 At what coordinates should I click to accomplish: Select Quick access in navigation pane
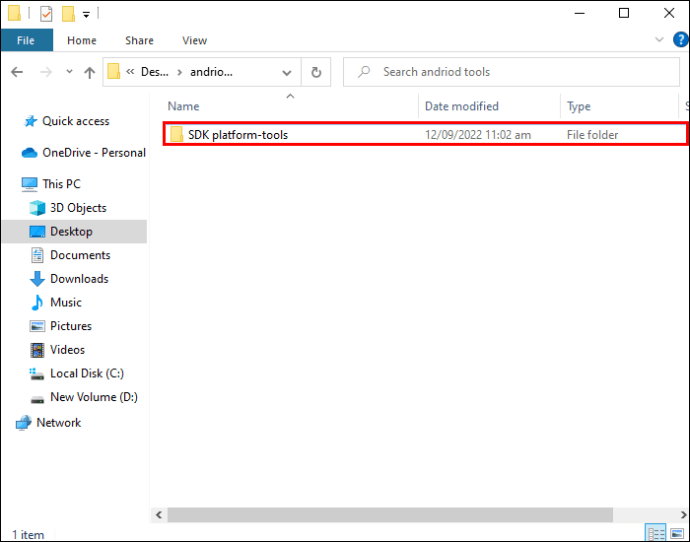click(x=66, y=121)
